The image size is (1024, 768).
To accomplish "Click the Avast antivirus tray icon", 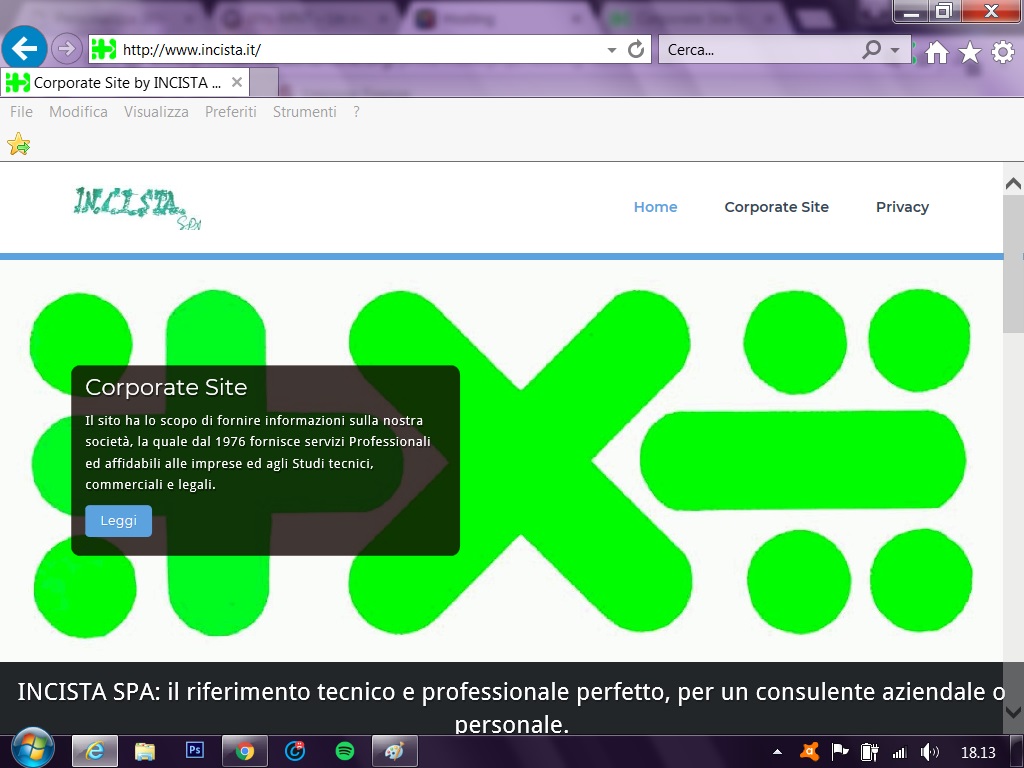I will pyautogui.click(x=810, y=752).
